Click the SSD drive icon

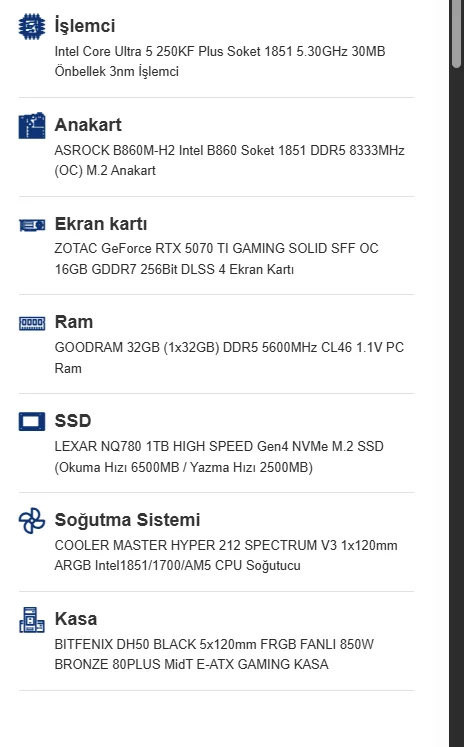[x=32, y=422]
